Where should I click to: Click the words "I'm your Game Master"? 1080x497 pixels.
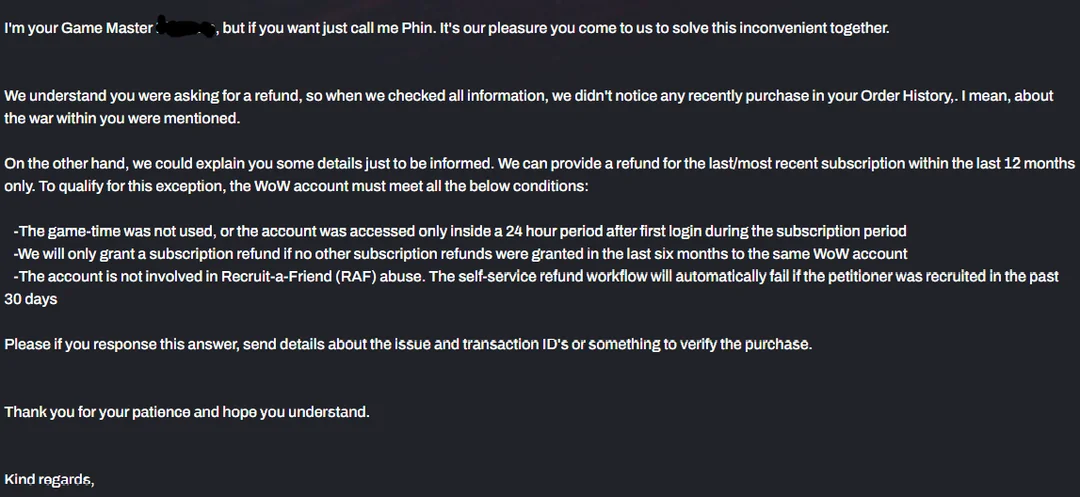[79, 28]
